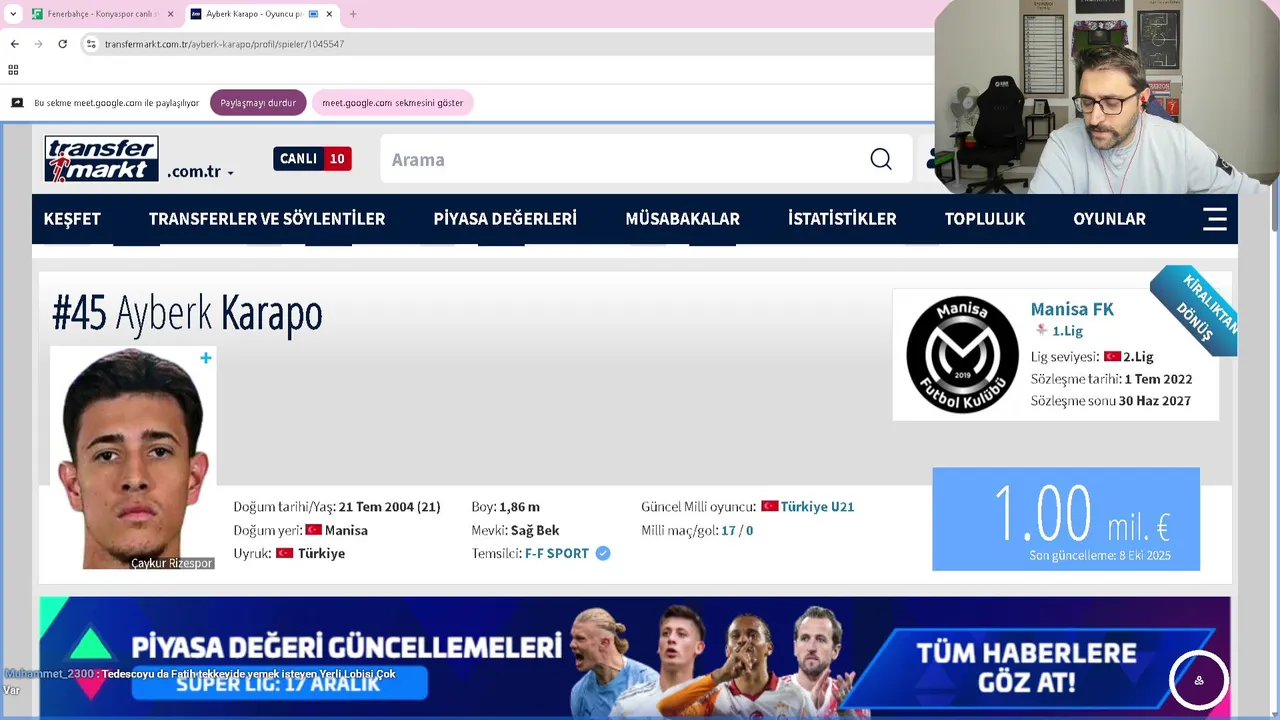Click the Türkiye U21 national team link
Viewport: 1280px width, 720px height.
817,507
